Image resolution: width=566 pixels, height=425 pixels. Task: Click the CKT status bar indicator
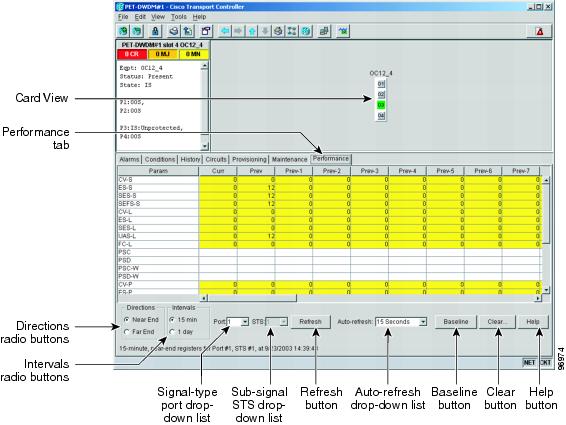pos(545,362)
